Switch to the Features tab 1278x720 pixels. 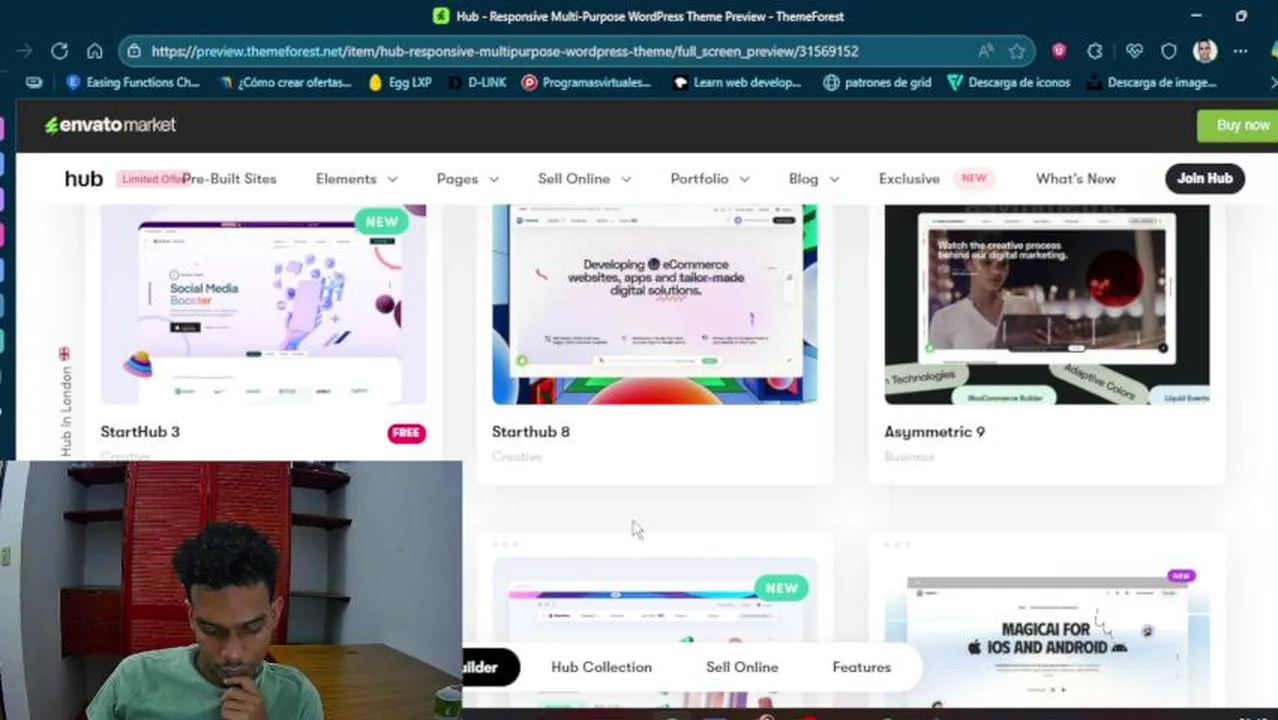861,667
